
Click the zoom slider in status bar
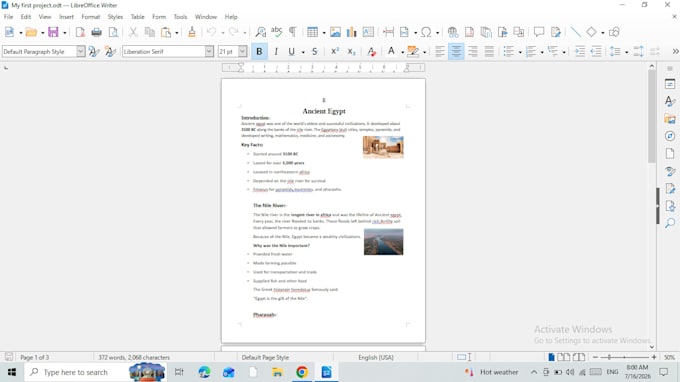624,357
